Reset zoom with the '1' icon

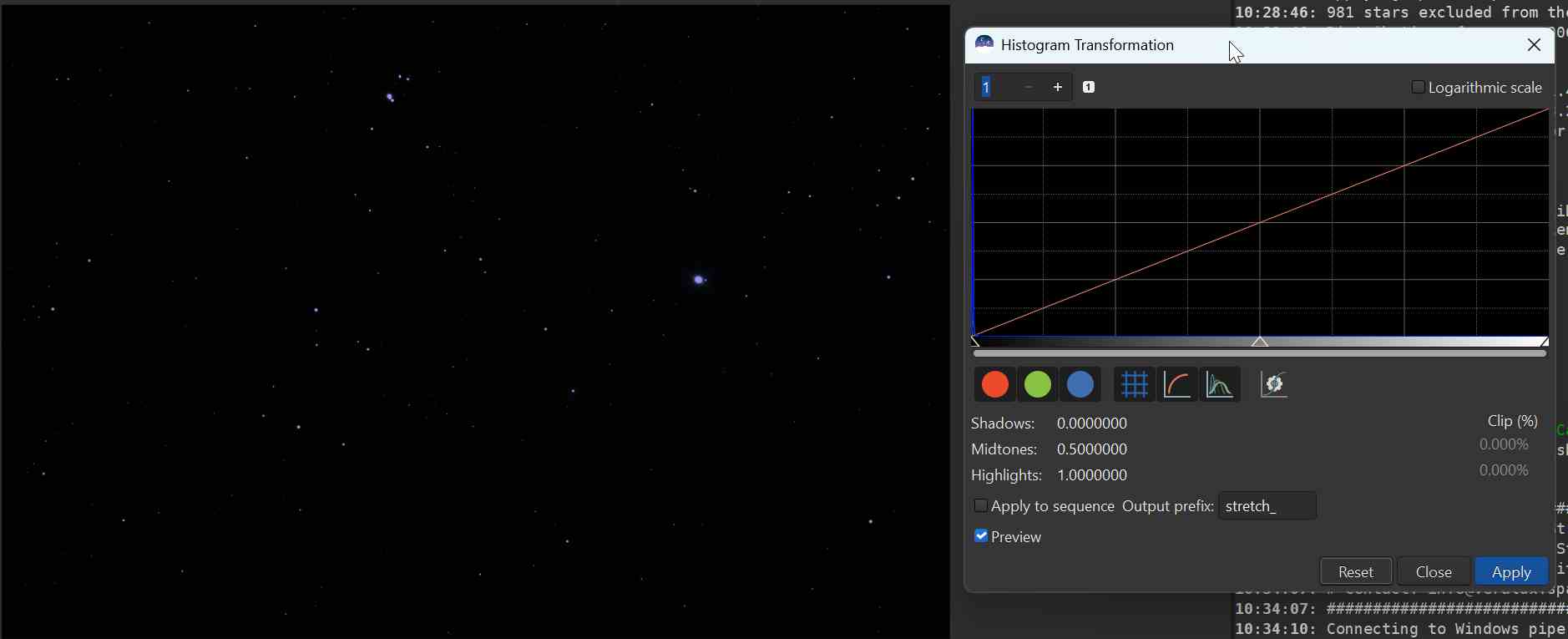pyautogui.click(x=1089, y=87)
